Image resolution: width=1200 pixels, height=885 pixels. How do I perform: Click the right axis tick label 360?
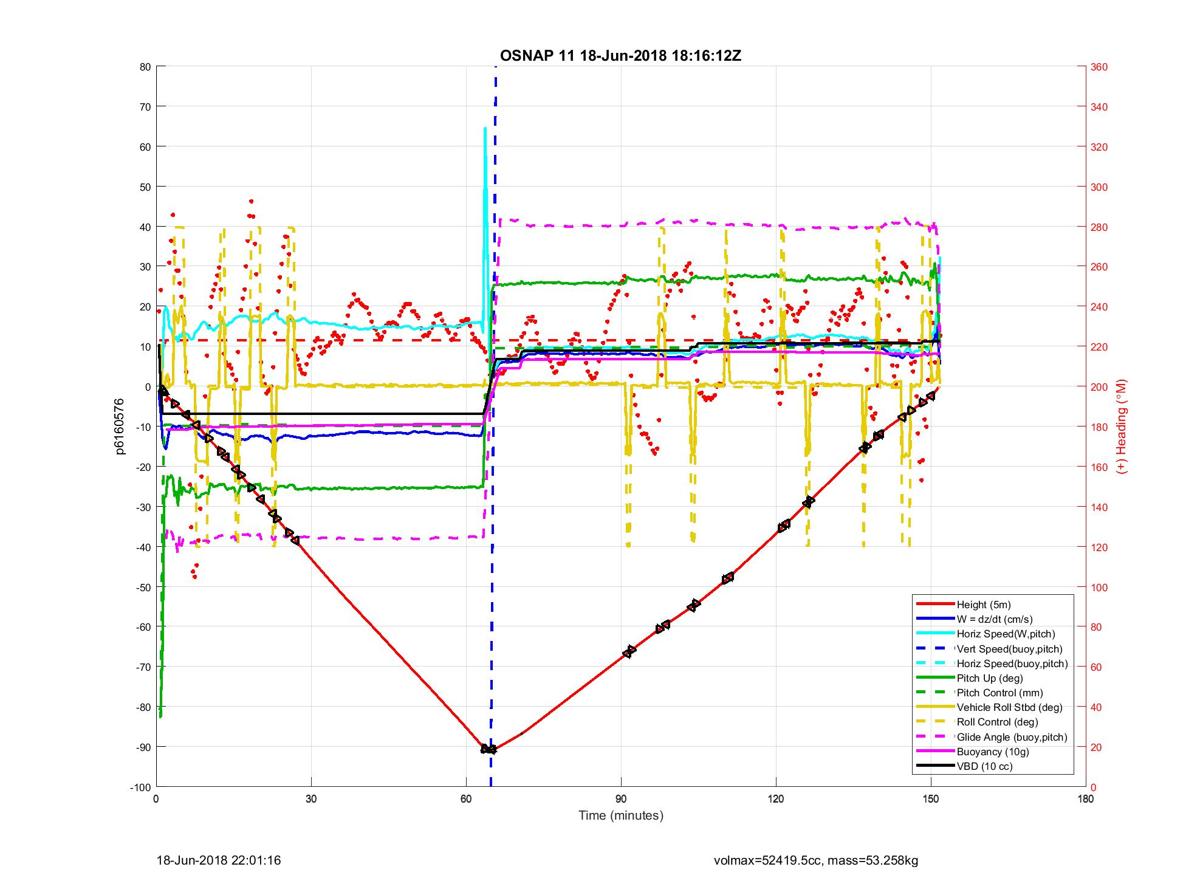coord(1101,67)
